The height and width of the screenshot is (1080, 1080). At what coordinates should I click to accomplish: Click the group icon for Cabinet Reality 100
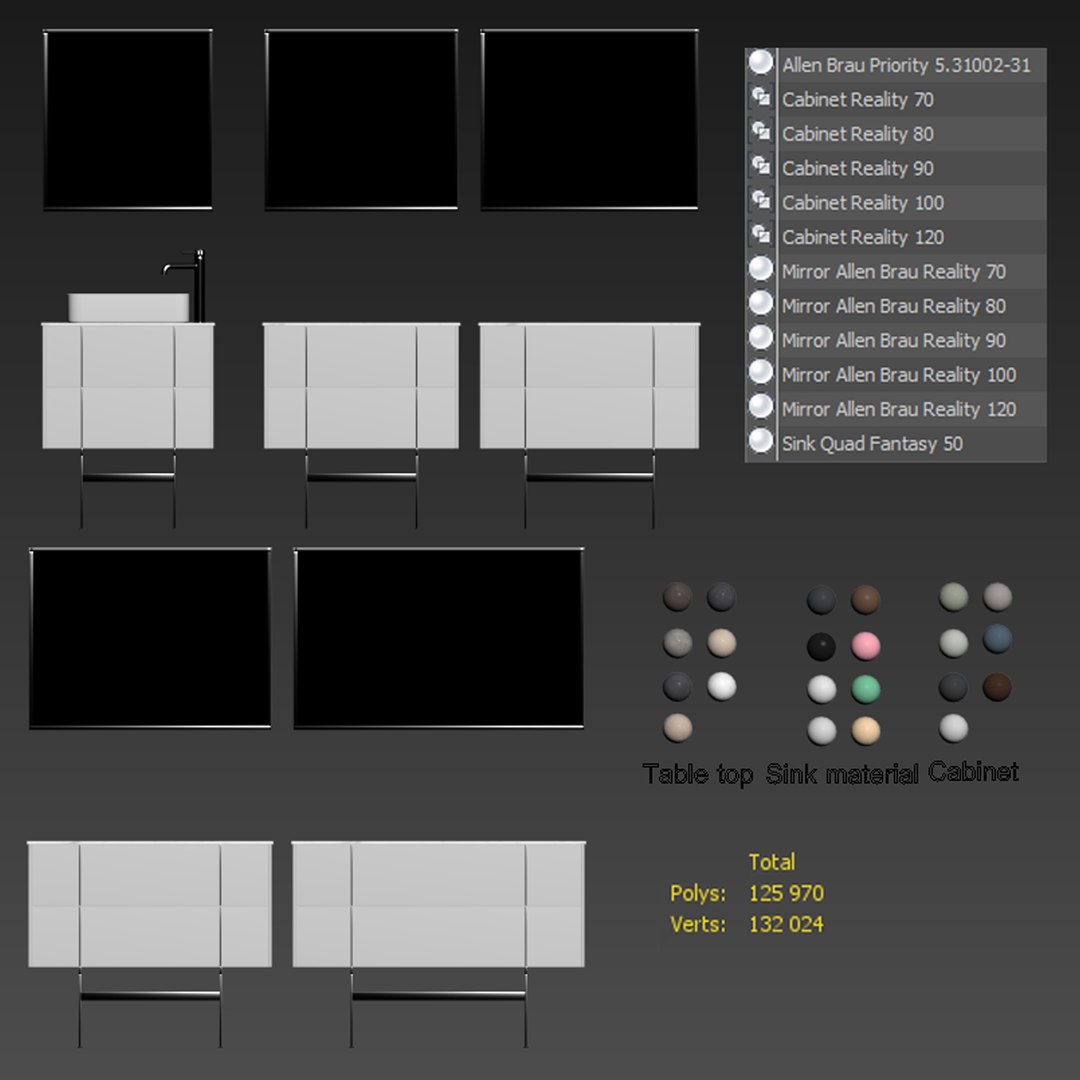pos(761,200)
